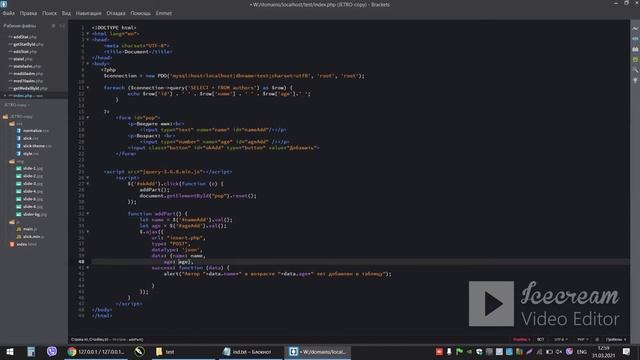Open slick-theme.css in file tree

(37, 146)
